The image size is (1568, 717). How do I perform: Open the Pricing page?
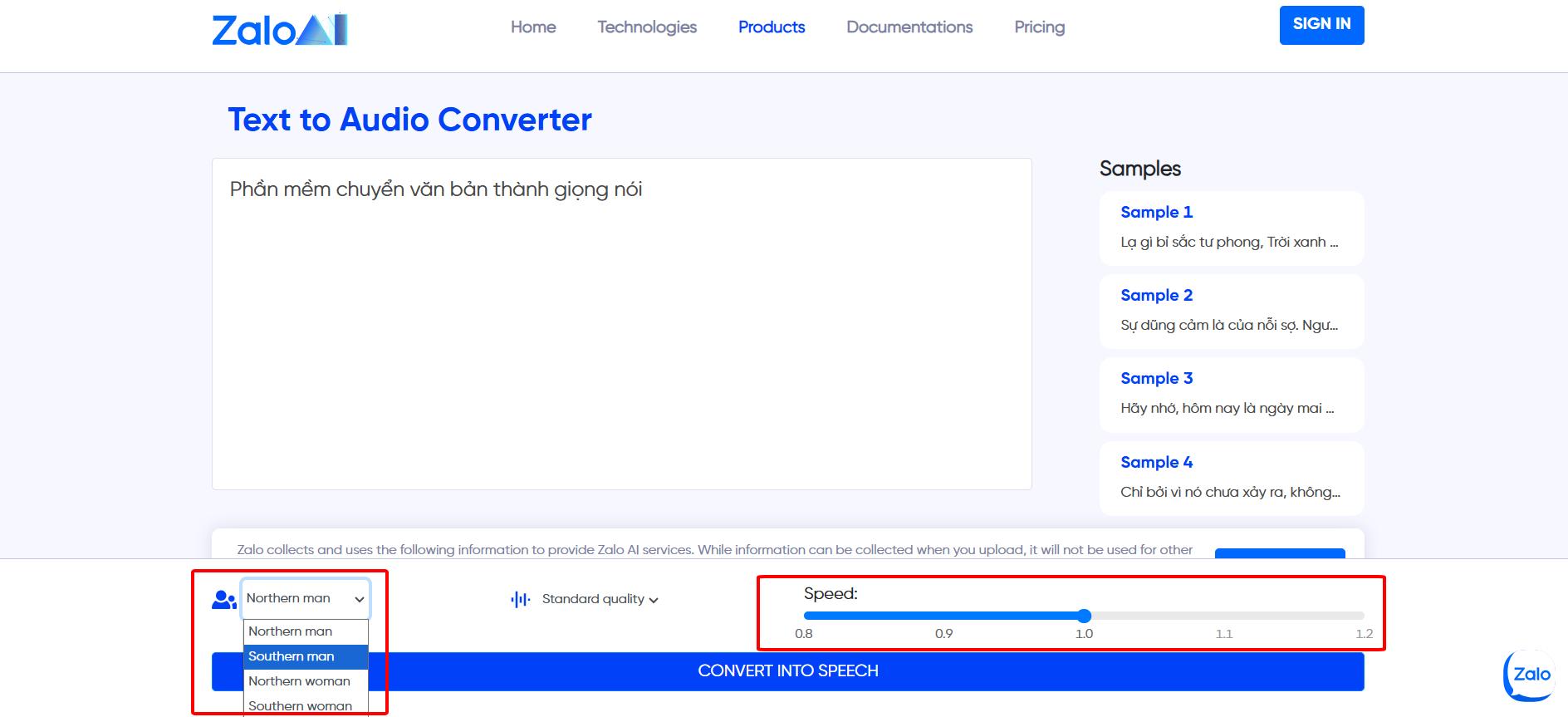[1039, 27]
